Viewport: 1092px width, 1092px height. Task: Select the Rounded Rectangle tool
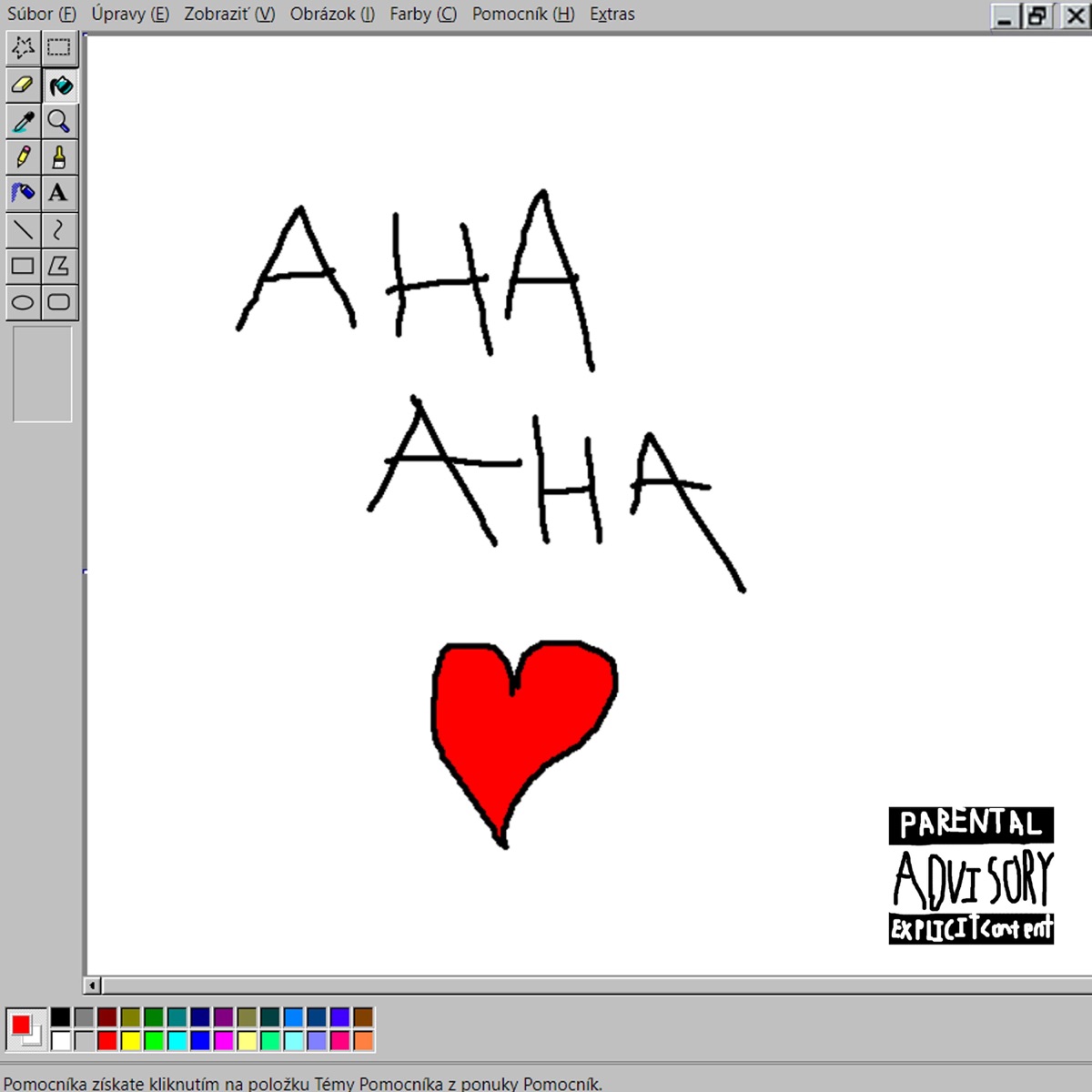[x=60, y=300]
